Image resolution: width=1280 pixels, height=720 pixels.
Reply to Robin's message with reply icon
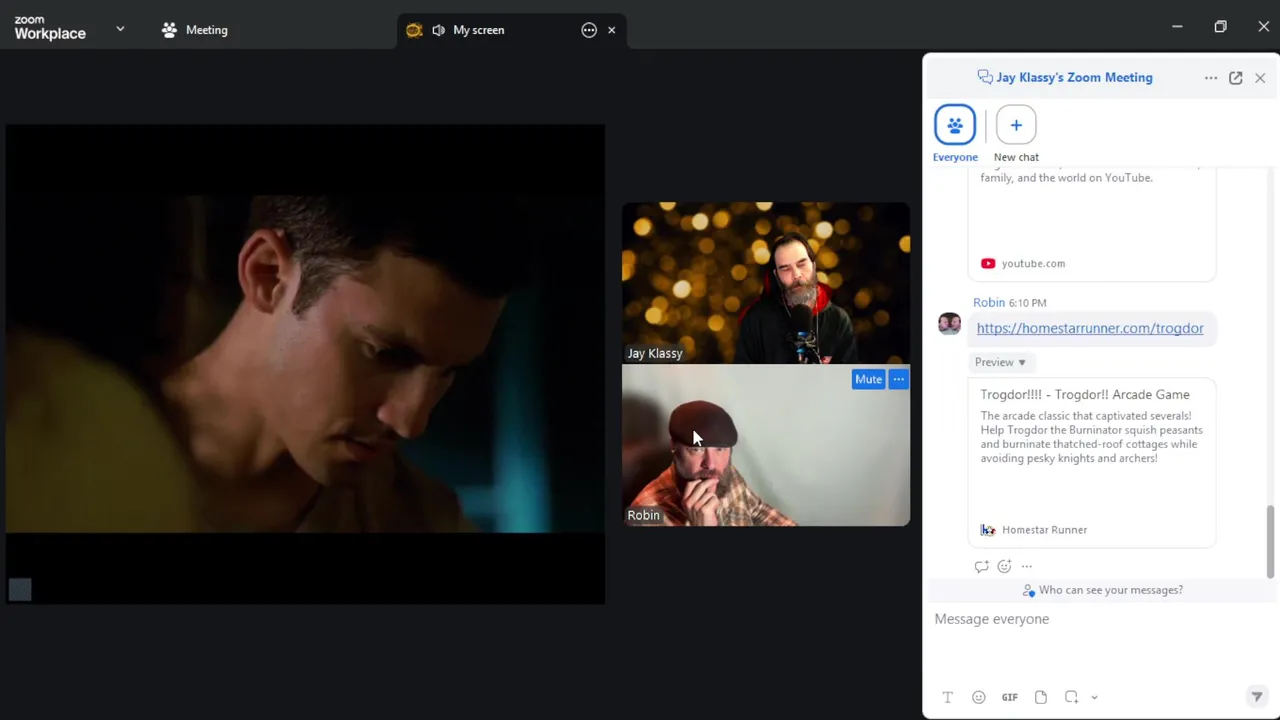point(981,566)
